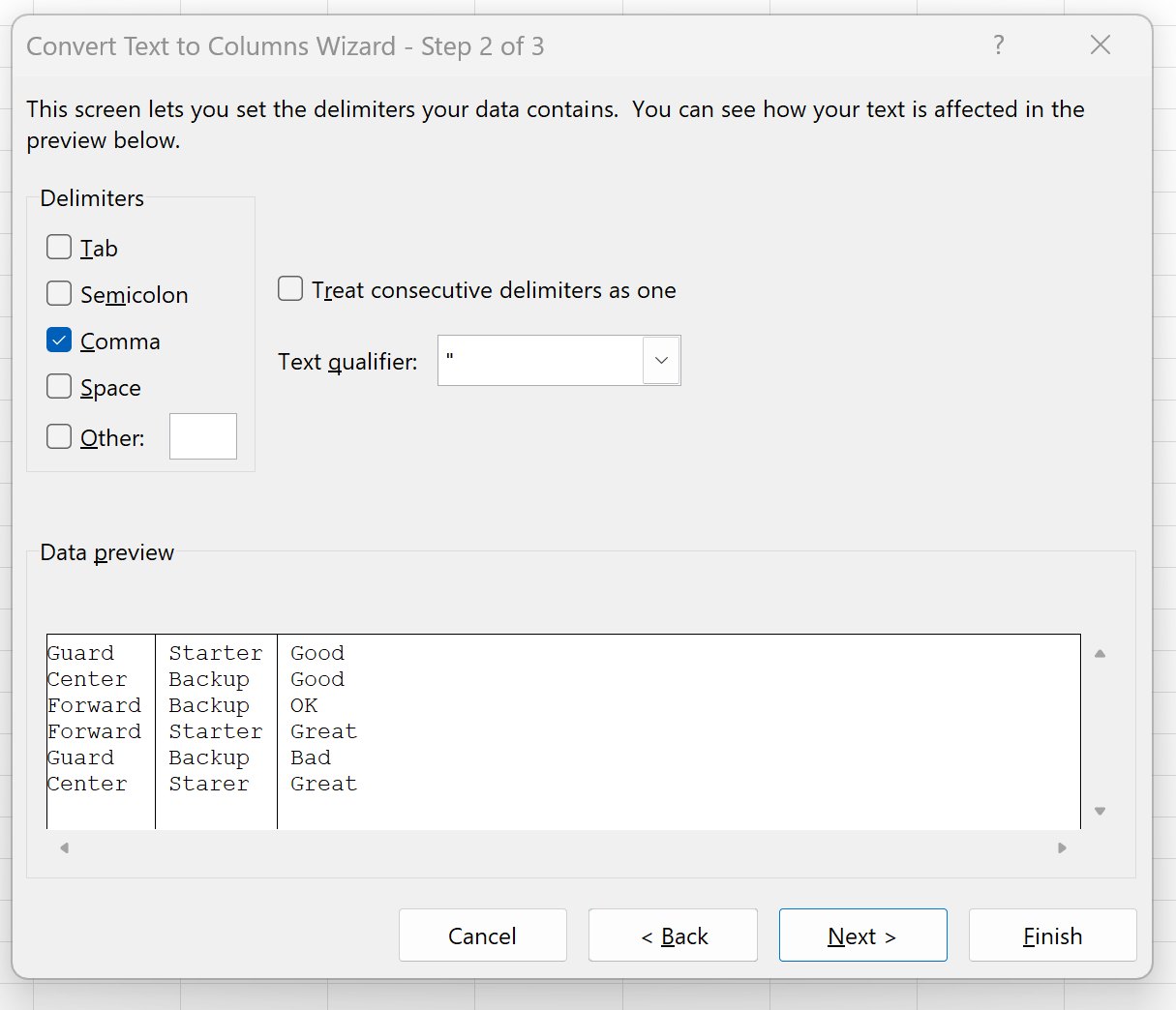Click the Guard cell in data preview
This screenshot has height=1010, width=1176.
pyautogui.click(x=80, y=653)
